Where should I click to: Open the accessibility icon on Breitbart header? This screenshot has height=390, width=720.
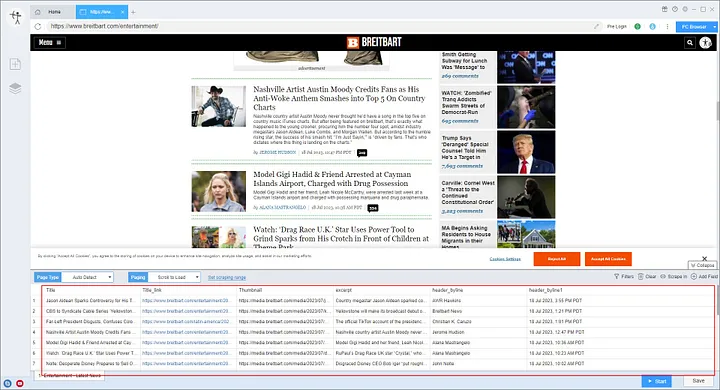[705, 43]
